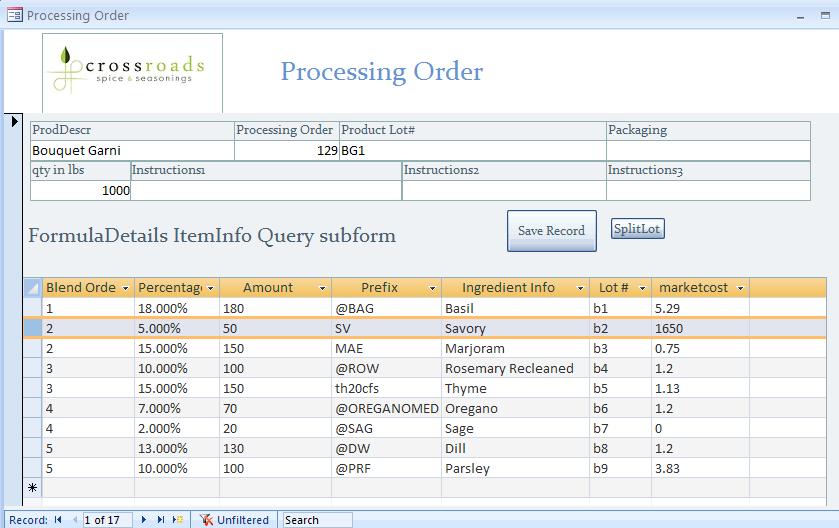Go to previous record arrow
Image resolution: width=839 pixels, height=528 pixels.
(x=72, y=520)
